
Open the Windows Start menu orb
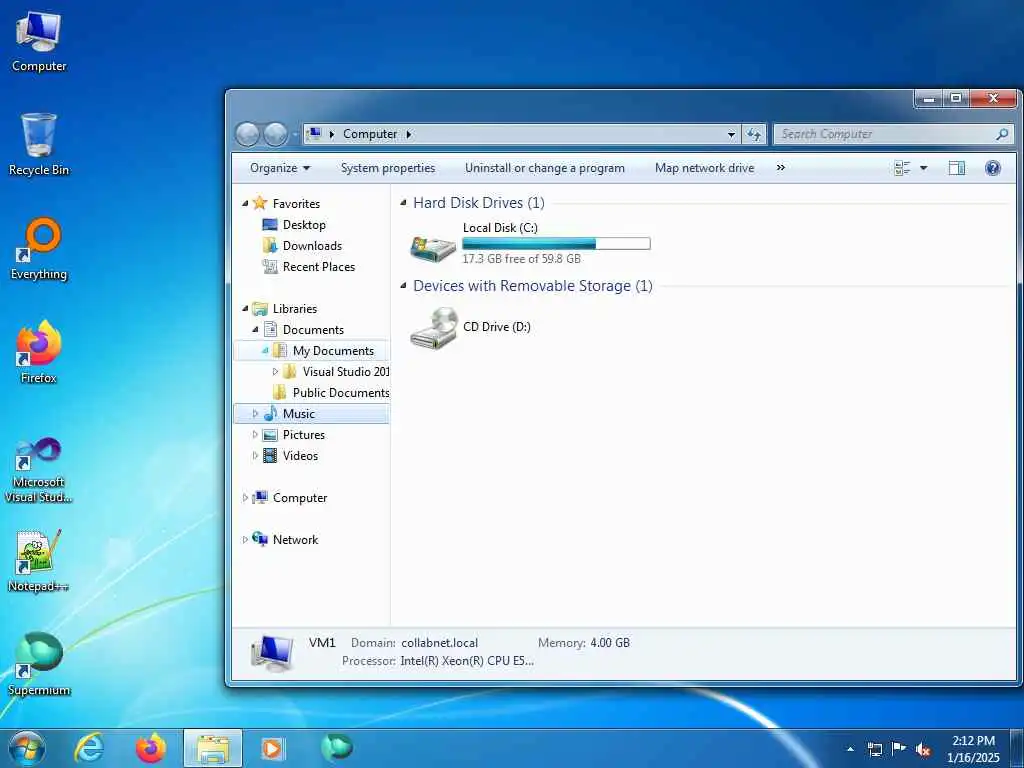click(26, 748)
